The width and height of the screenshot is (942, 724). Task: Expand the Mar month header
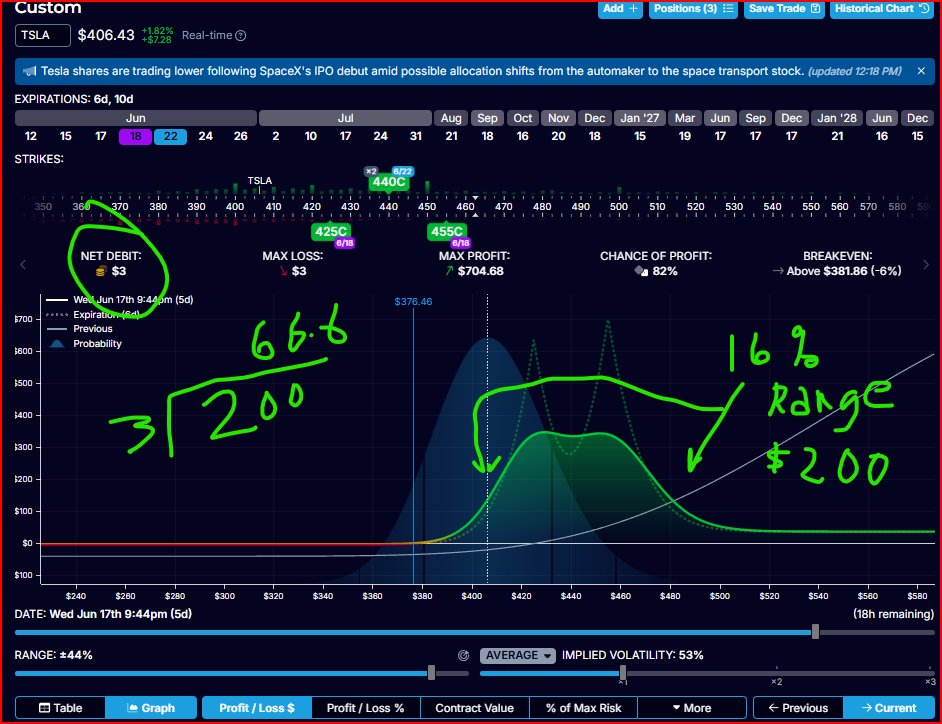click(684, 118)
